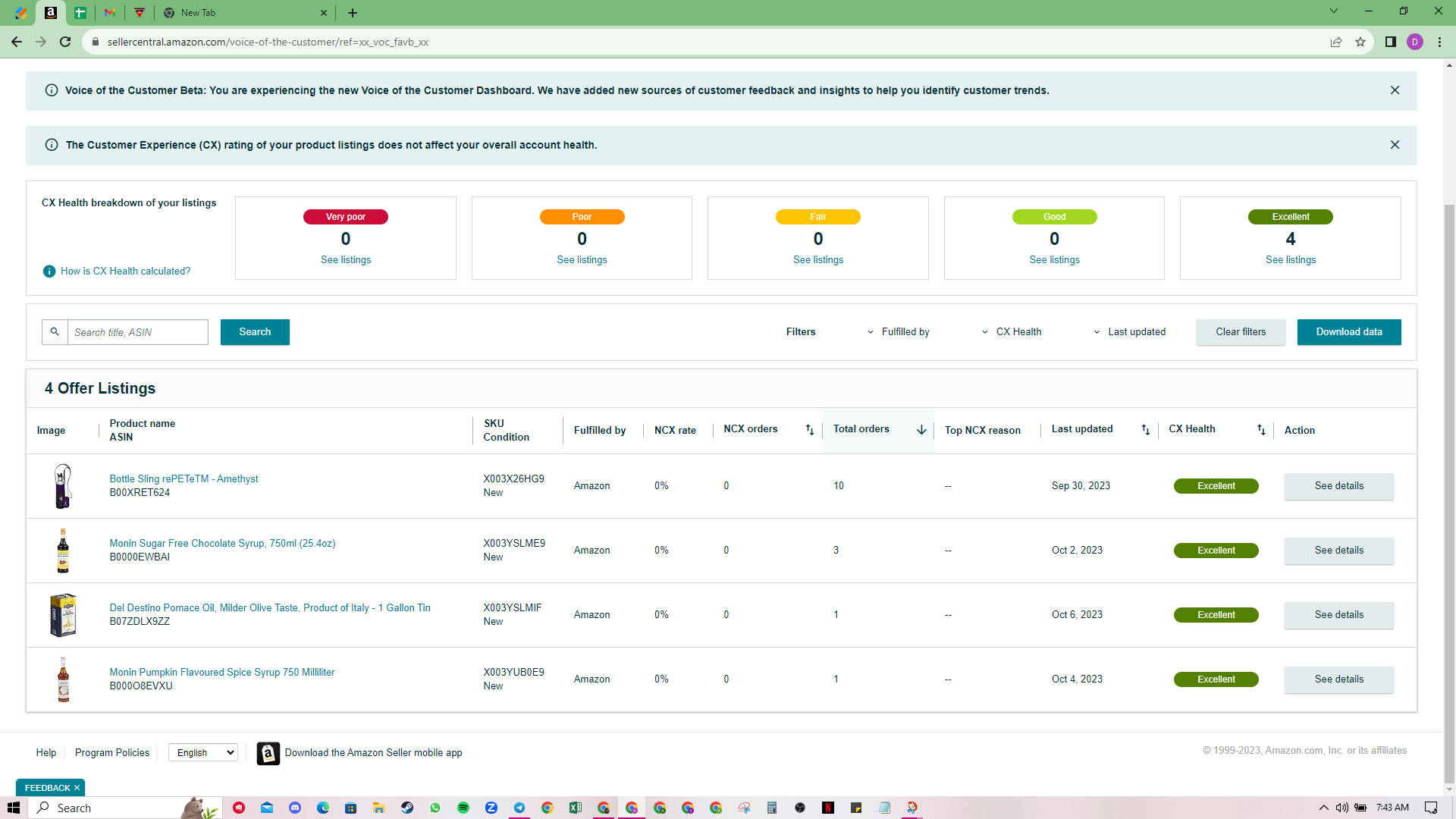Open WhatsApp from the taskbar

tap(435, 808)
